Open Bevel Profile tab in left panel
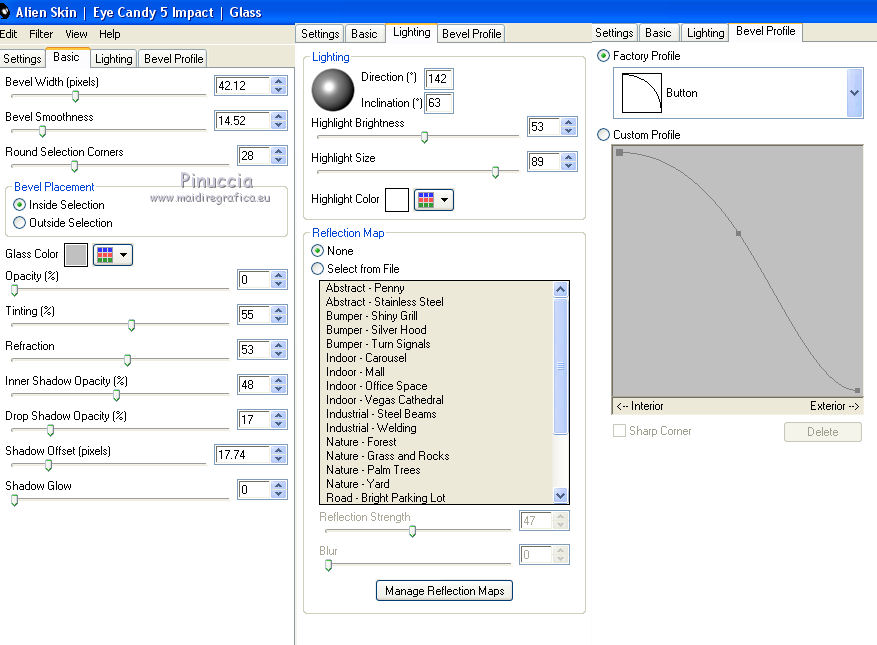This screenshot has height=645, width=877. [x=173, y=59]
